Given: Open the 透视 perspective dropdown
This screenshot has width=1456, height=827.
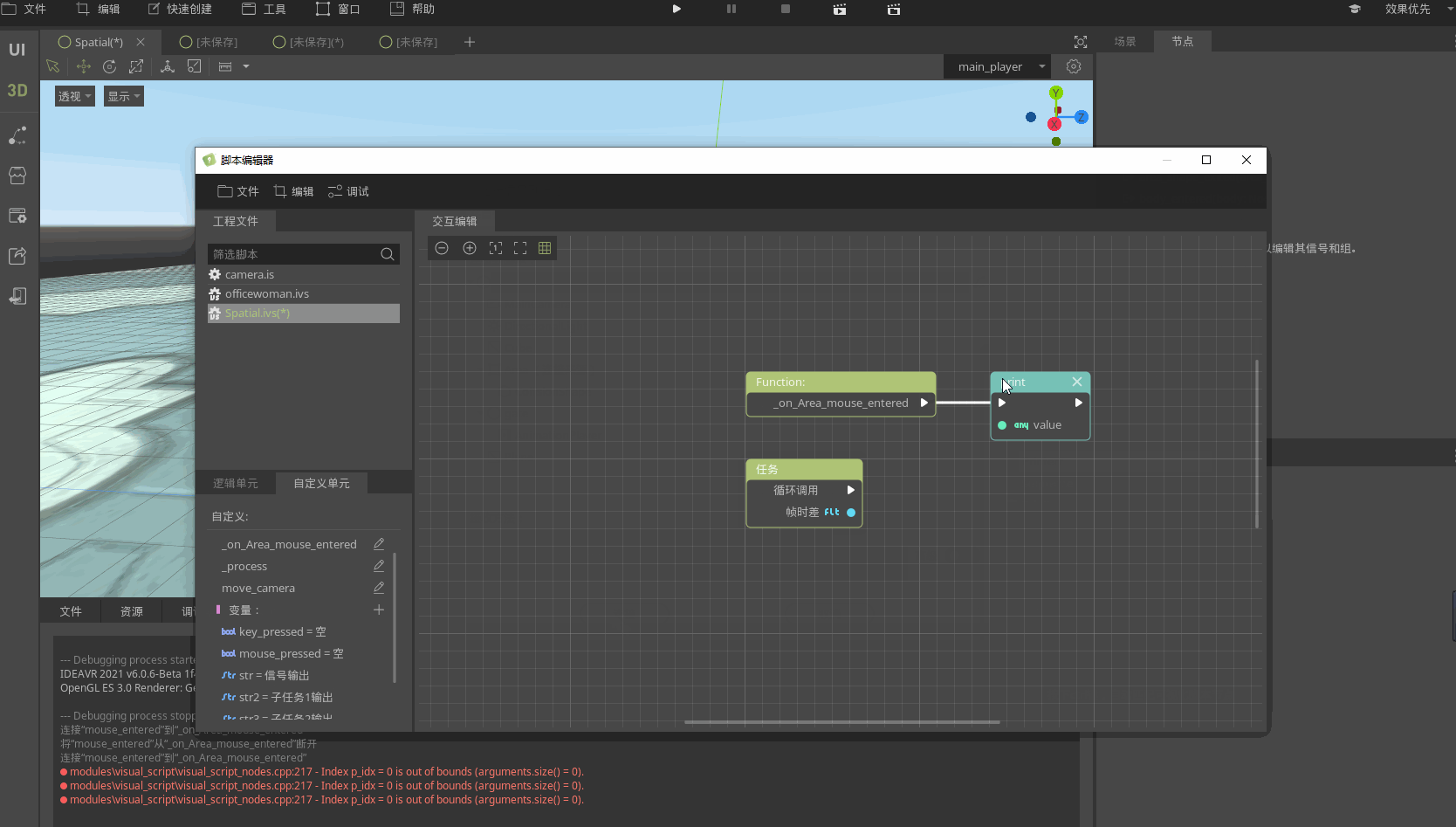Looking at the screenshot, I should click(x=74, y=96).
